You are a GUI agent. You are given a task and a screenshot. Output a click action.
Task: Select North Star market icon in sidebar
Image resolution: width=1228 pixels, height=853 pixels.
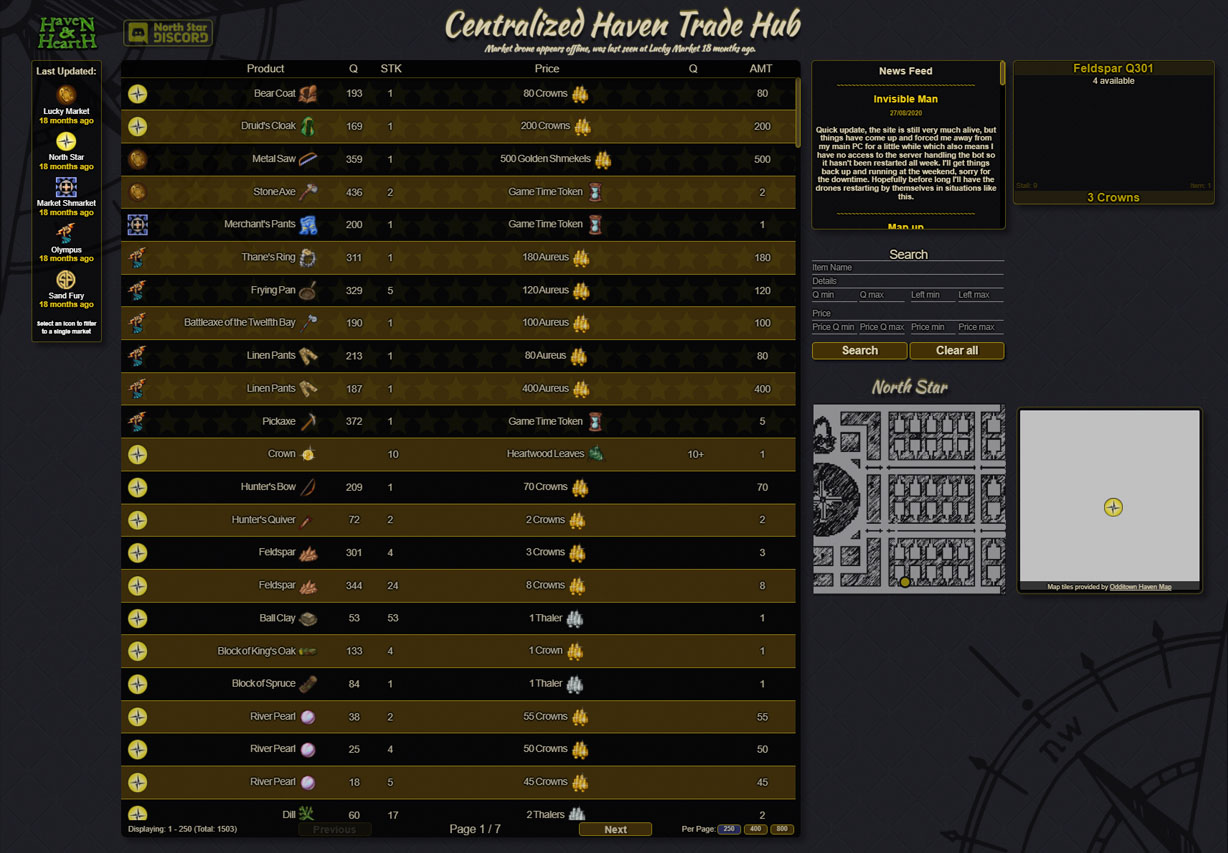pos(66,141)
